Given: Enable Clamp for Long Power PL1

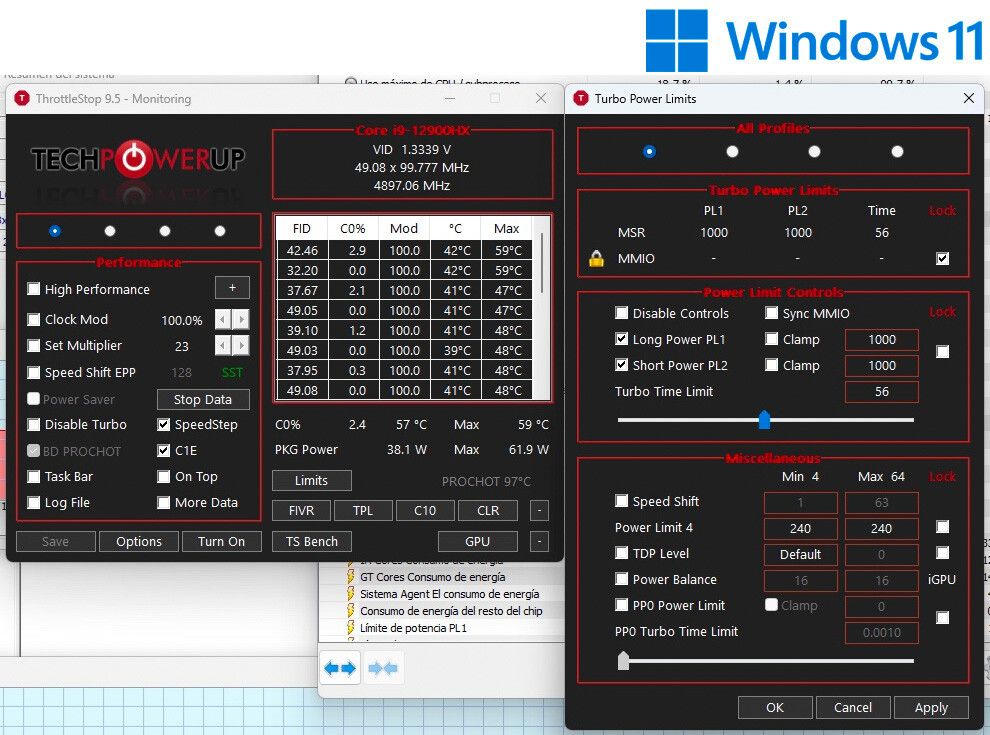Looking at the screenshot, I should [772, 339].
